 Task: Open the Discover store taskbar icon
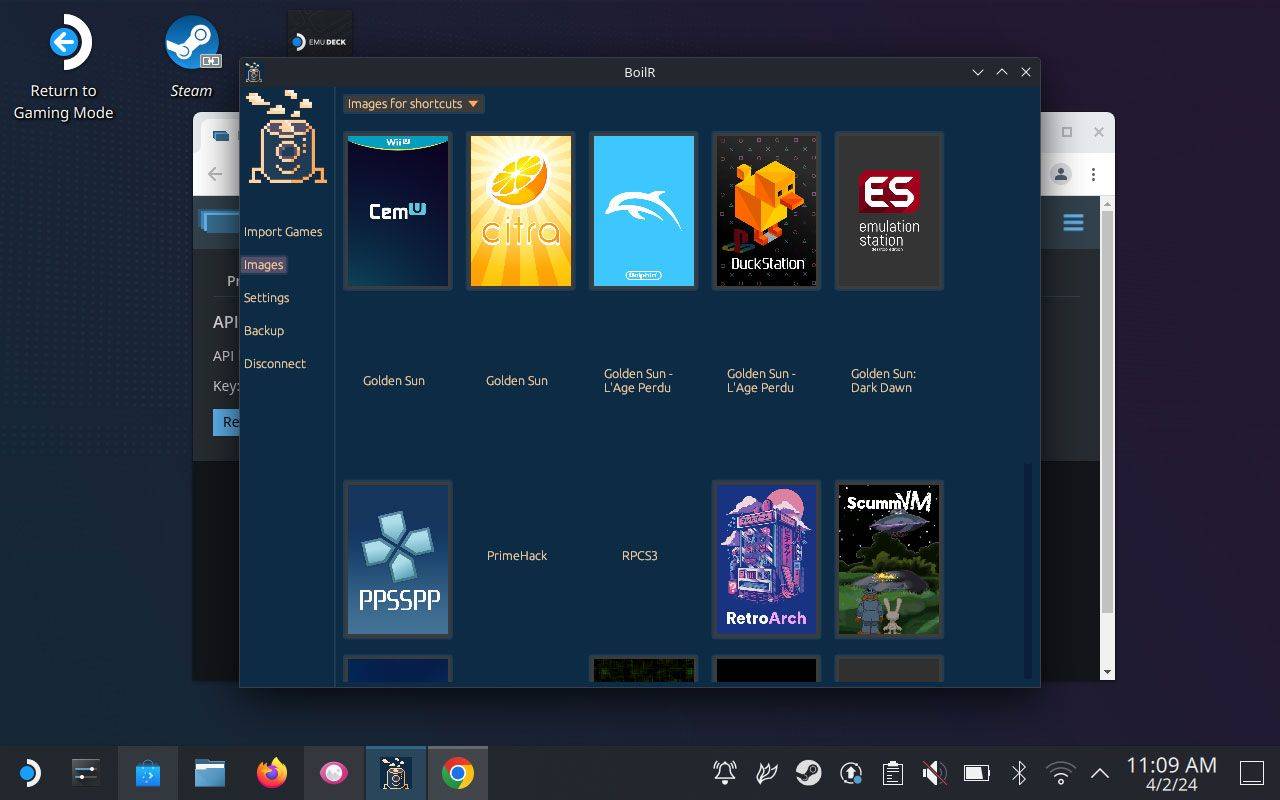(x=148, y=773)
